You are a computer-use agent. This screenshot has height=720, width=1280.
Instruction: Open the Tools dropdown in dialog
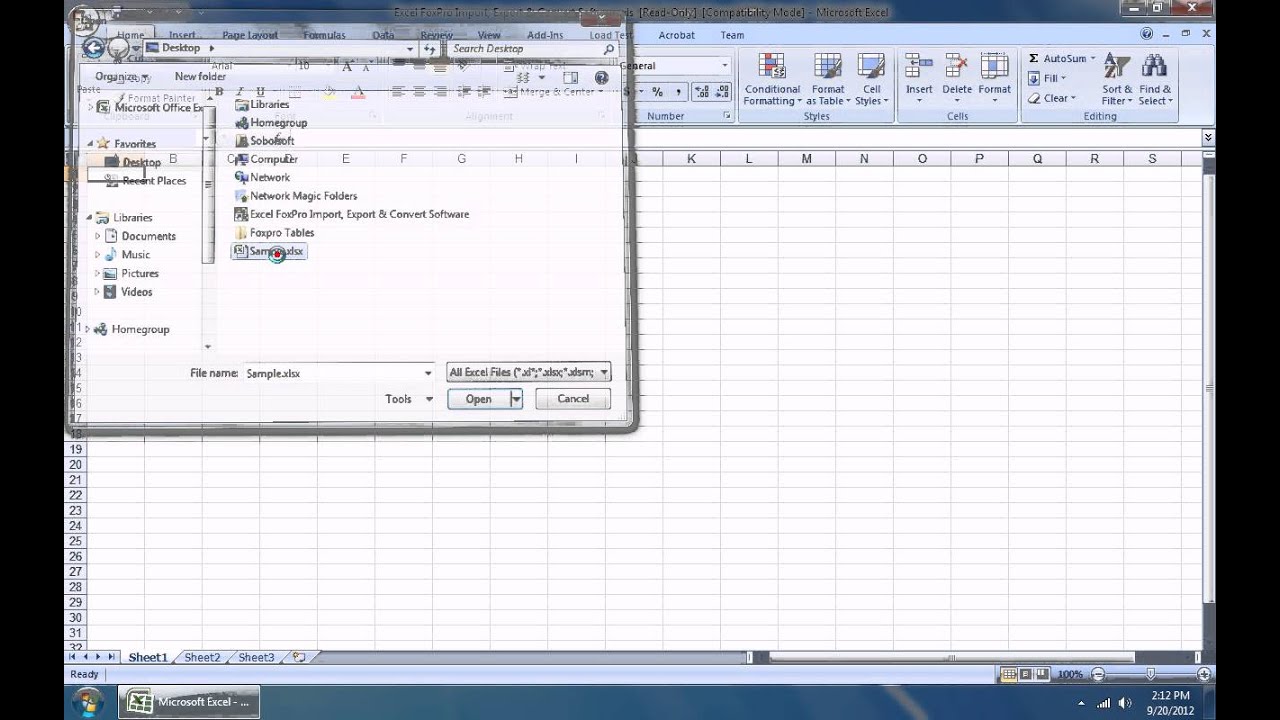coord(409,399)
